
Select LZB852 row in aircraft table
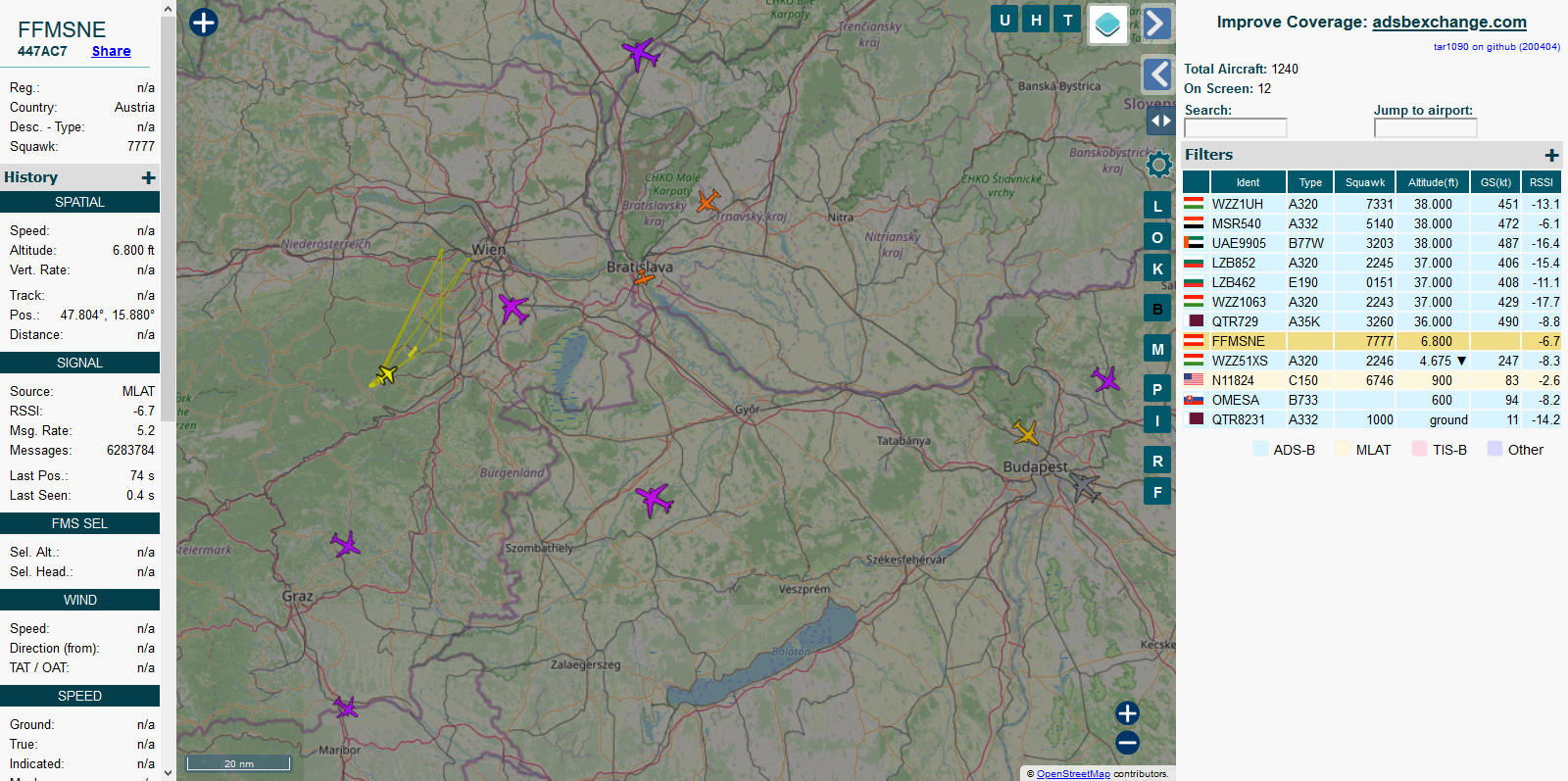pos(1372,263)
